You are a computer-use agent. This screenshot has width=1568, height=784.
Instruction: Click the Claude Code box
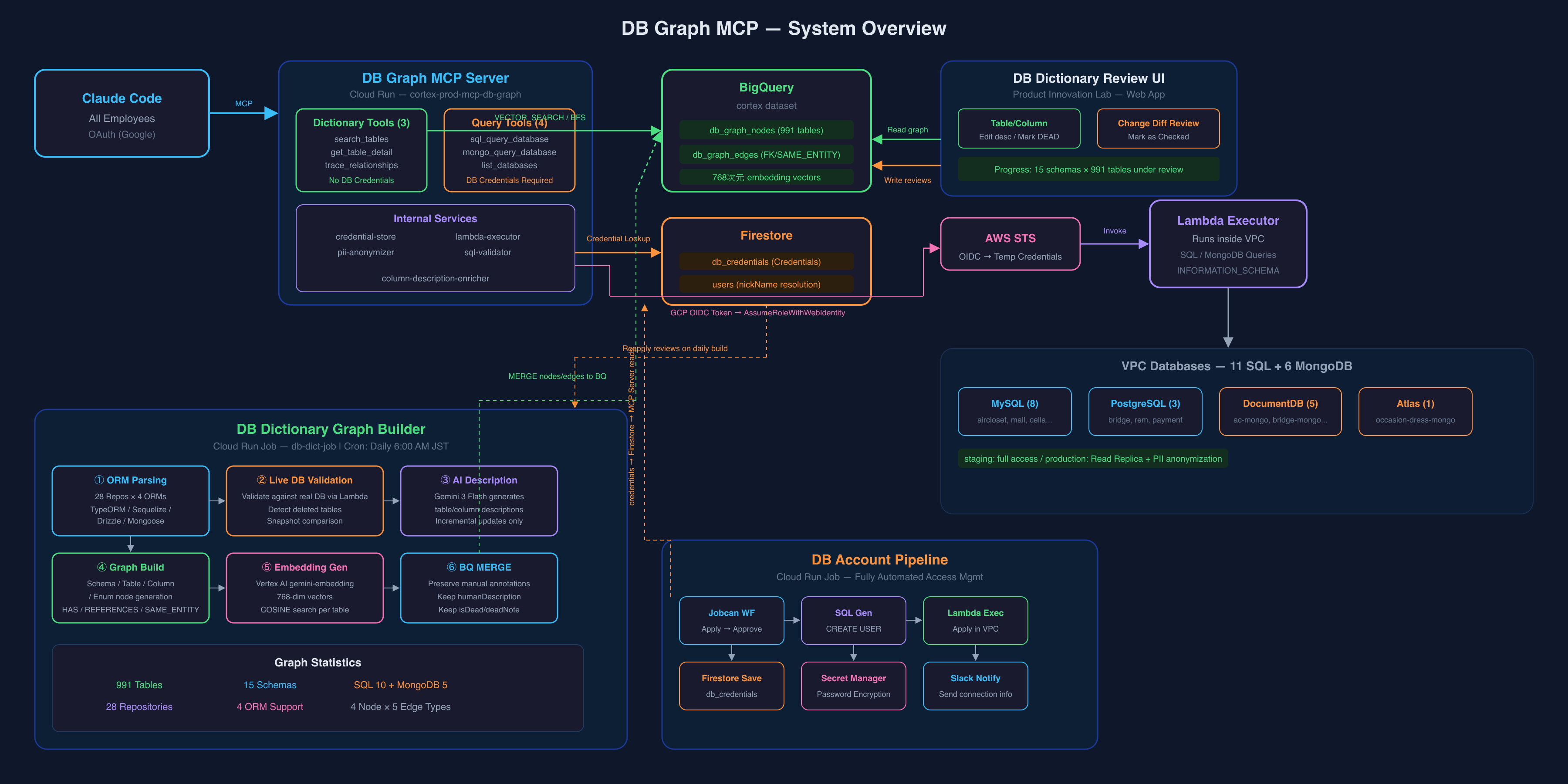tap(122, 113)
